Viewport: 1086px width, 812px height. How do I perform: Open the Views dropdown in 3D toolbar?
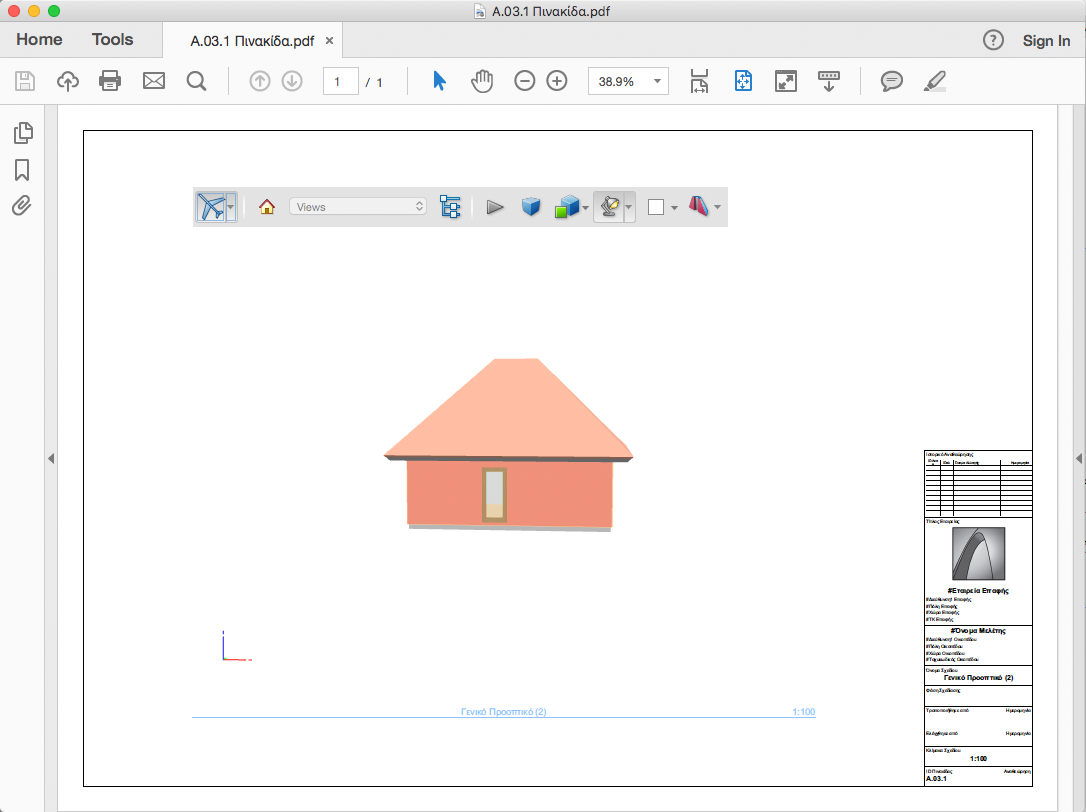[x=358, y=206]
